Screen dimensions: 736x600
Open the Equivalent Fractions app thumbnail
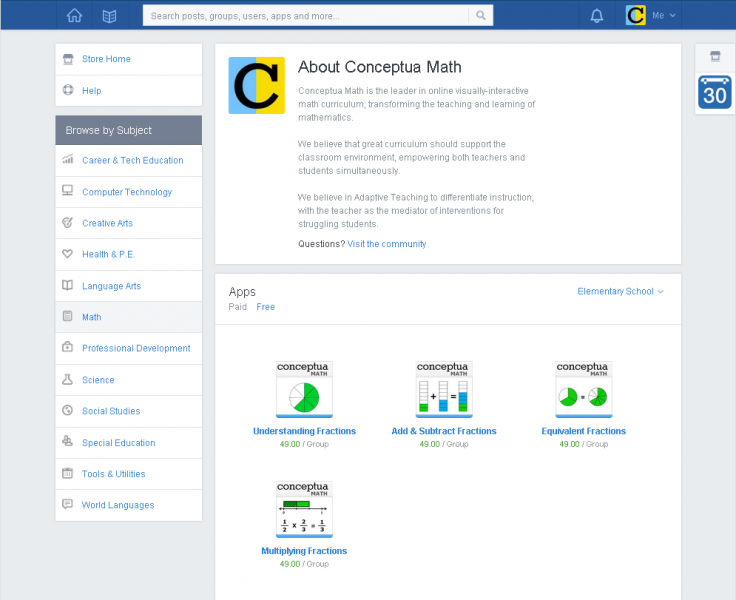click(584, 389)
